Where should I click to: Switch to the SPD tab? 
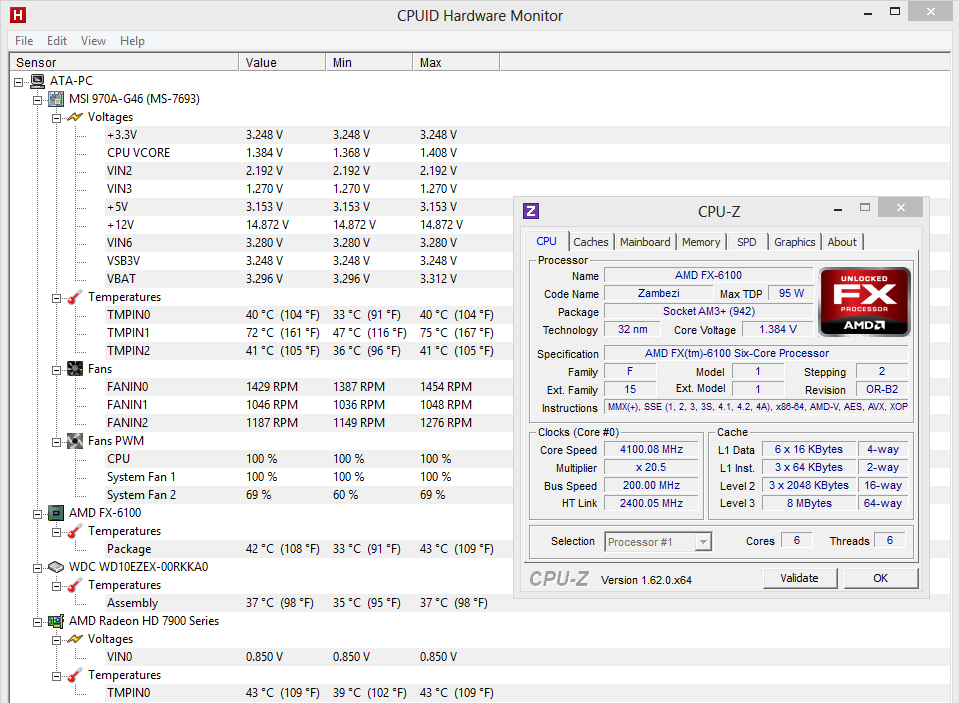(746, 242)
